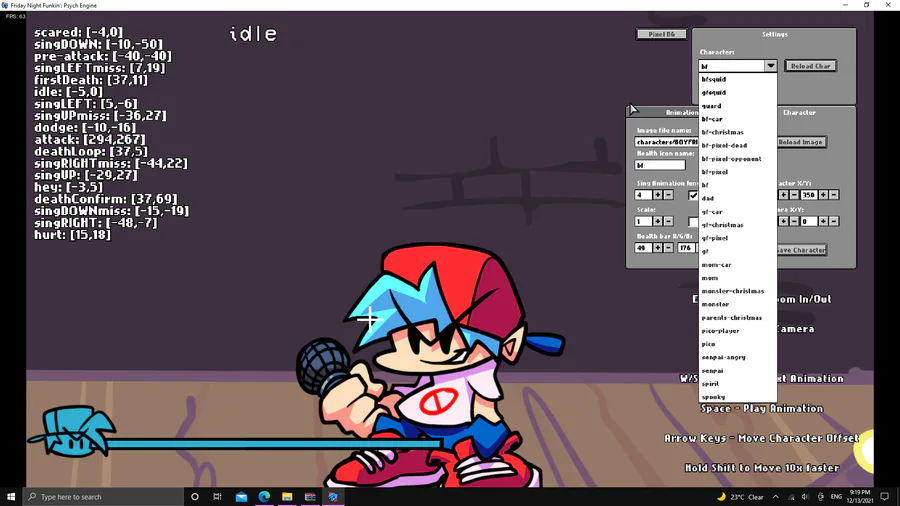
Task: Click the singRIGHT: [-48,-7] offset text
Action: pyautogui.click(x=95, y=223)
